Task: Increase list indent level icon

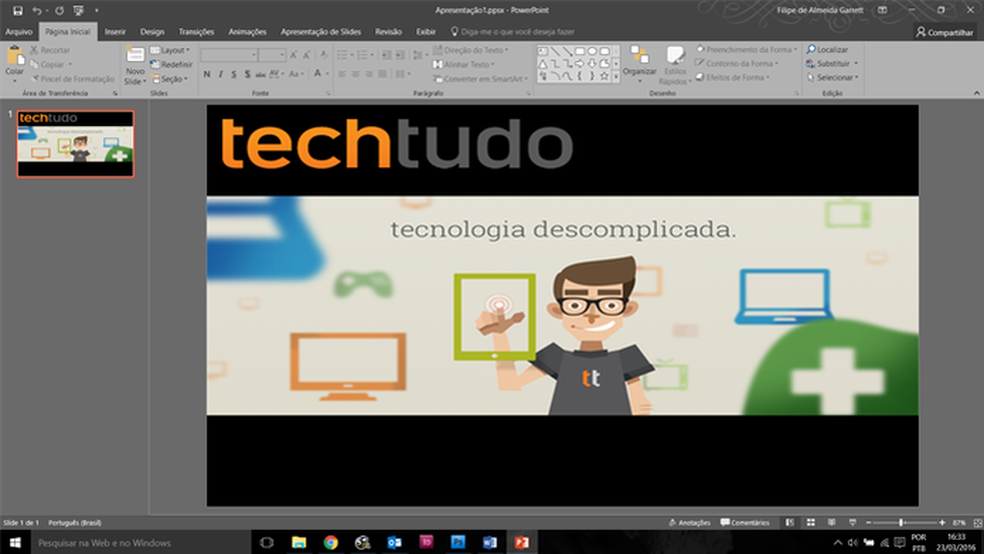Action: tap(400, 55)
